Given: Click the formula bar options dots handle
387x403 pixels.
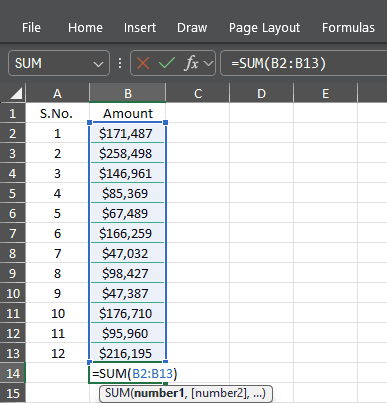Looking at the screenshot, I should point(120,63).
